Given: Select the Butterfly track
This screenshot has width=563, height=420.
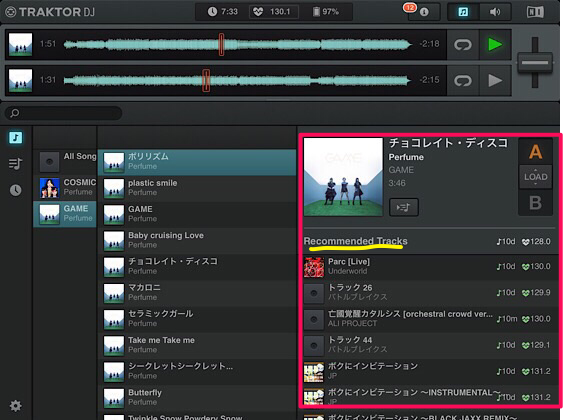Looking at the screenshot, I should (197, 397).
